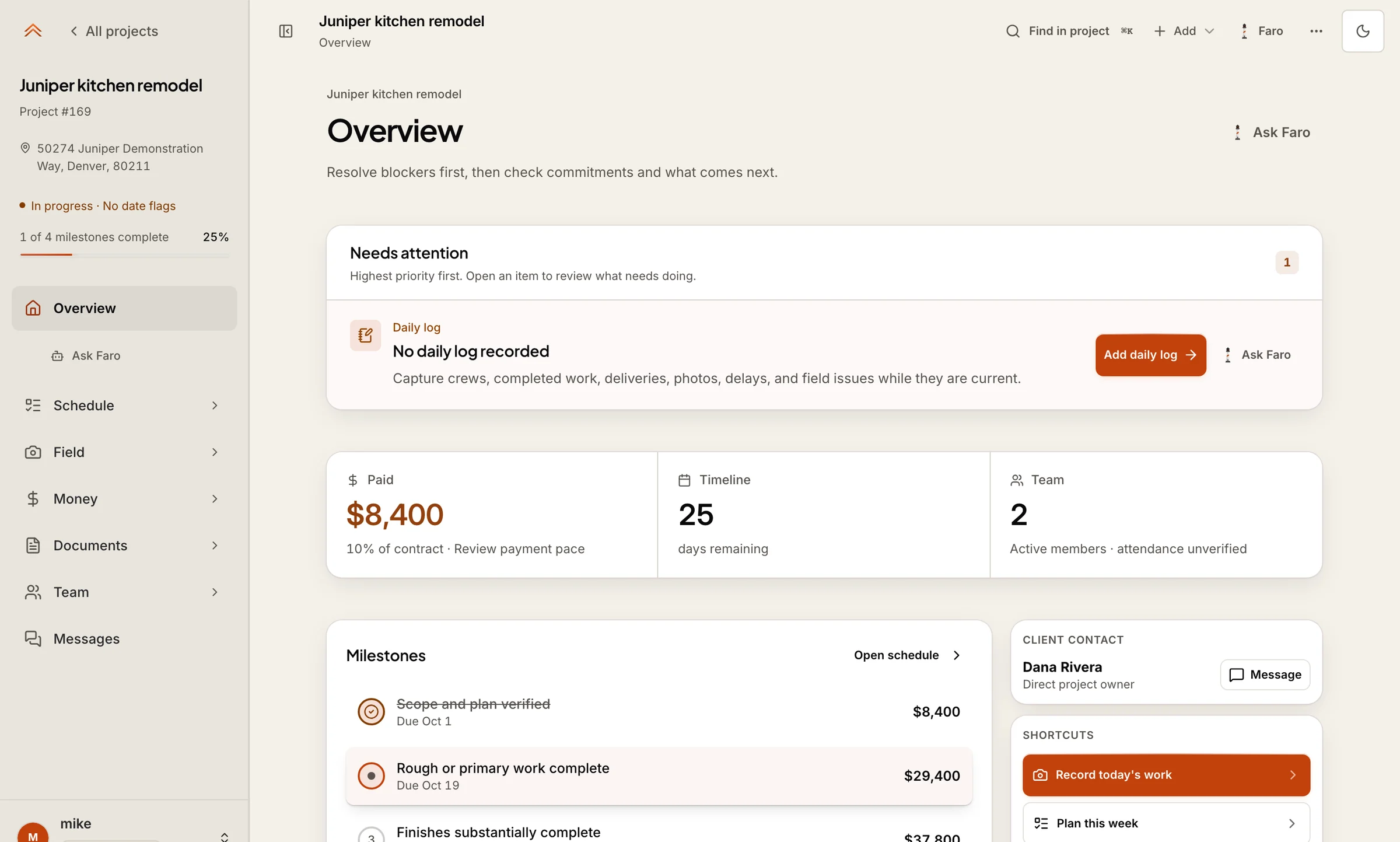Click the orange app logo icon
This screenshot has height=842, width=1400.
(33, 30)
